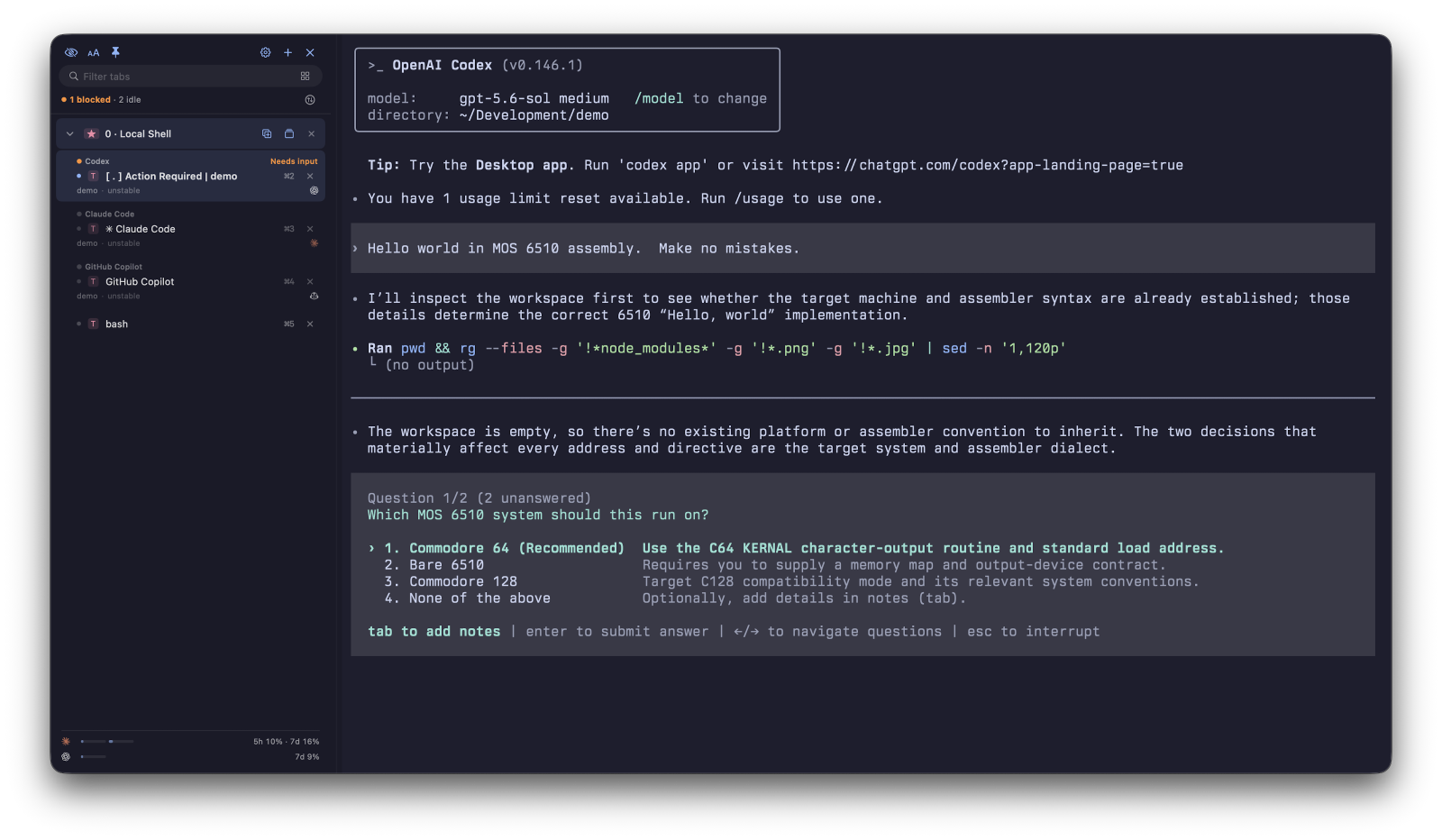The width and height of the screenshot is (1442, 840).
Task: Click the Claude 5h usage progress bar
Action: [x=93, y=741]
